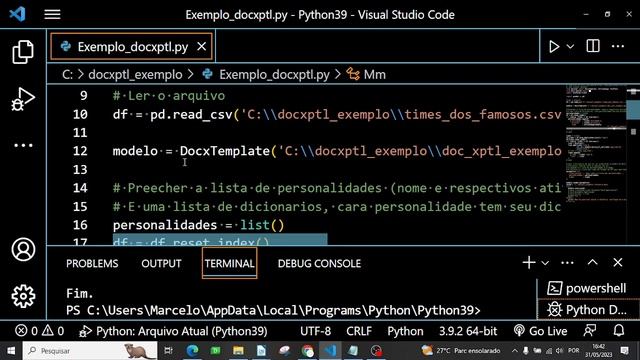Screen dimensions: 640x360
Task: Create a new terminal with the plus icon
Action: (x=529, y=262)
